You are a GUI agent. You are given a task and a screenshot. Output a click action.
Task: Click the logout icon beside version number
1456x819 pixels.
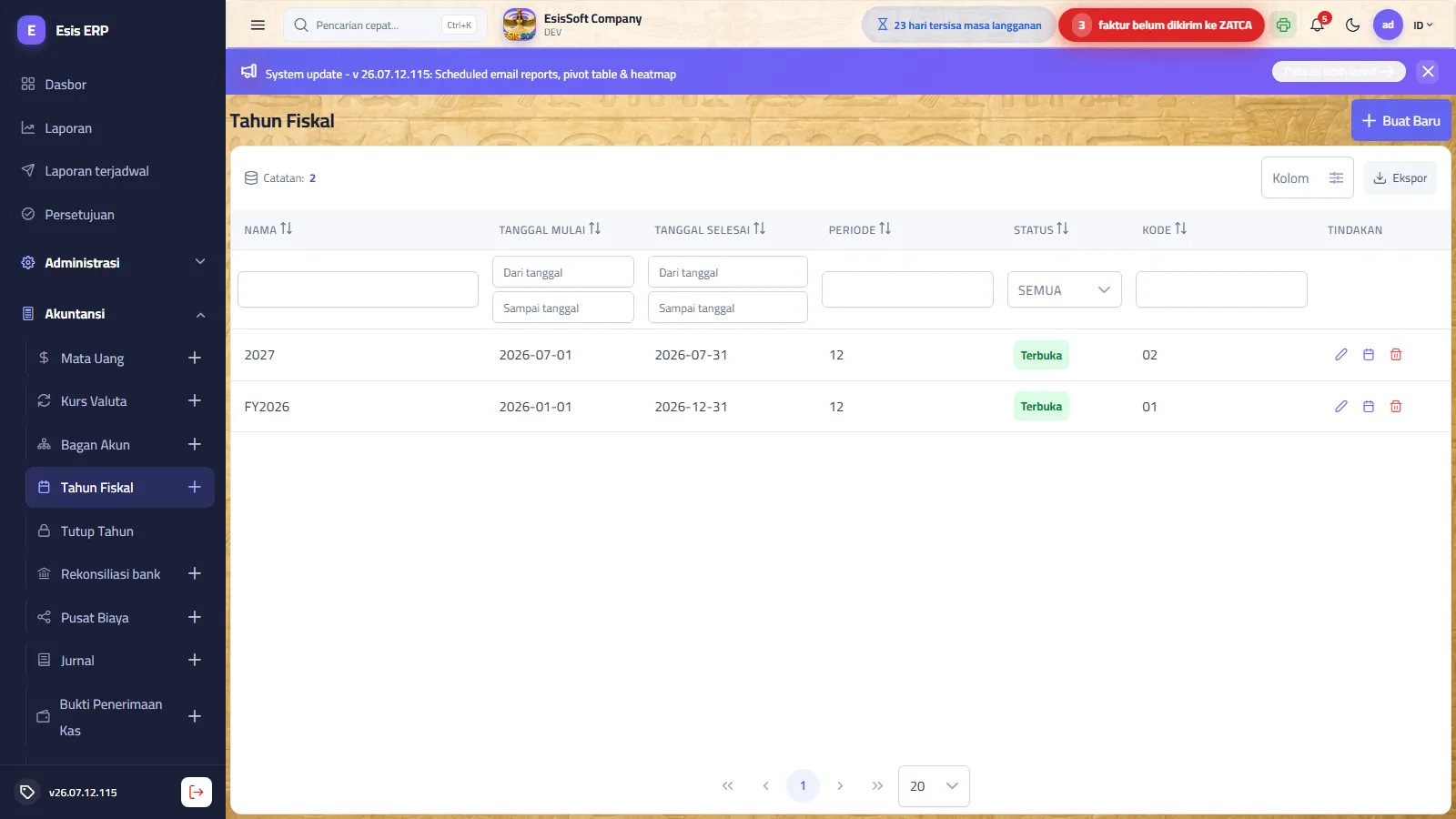coord(197,792)
